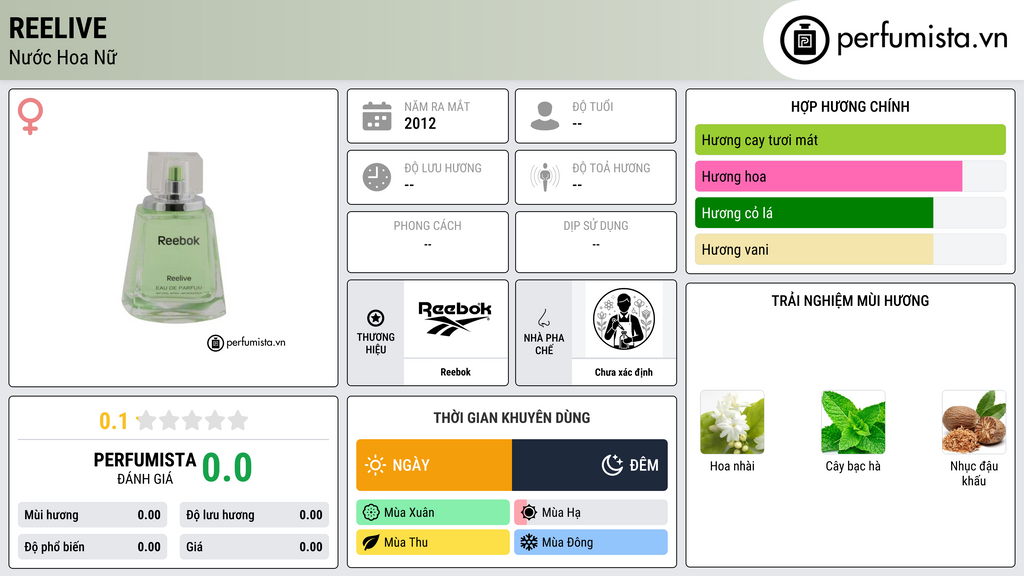
Task: Click the Dịp Sử Dụng occasion card
Action: pyautogui.click(x=596, y=242)
